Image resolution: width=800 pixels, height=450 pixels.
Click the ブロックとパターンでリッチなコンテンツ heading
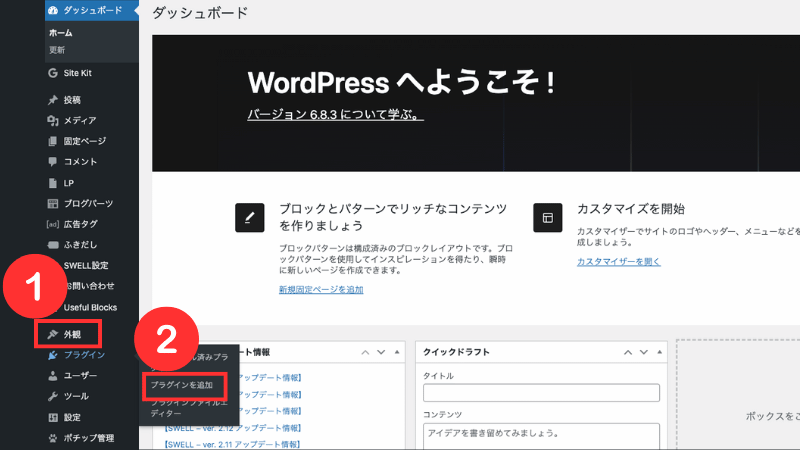pos(393,217)
